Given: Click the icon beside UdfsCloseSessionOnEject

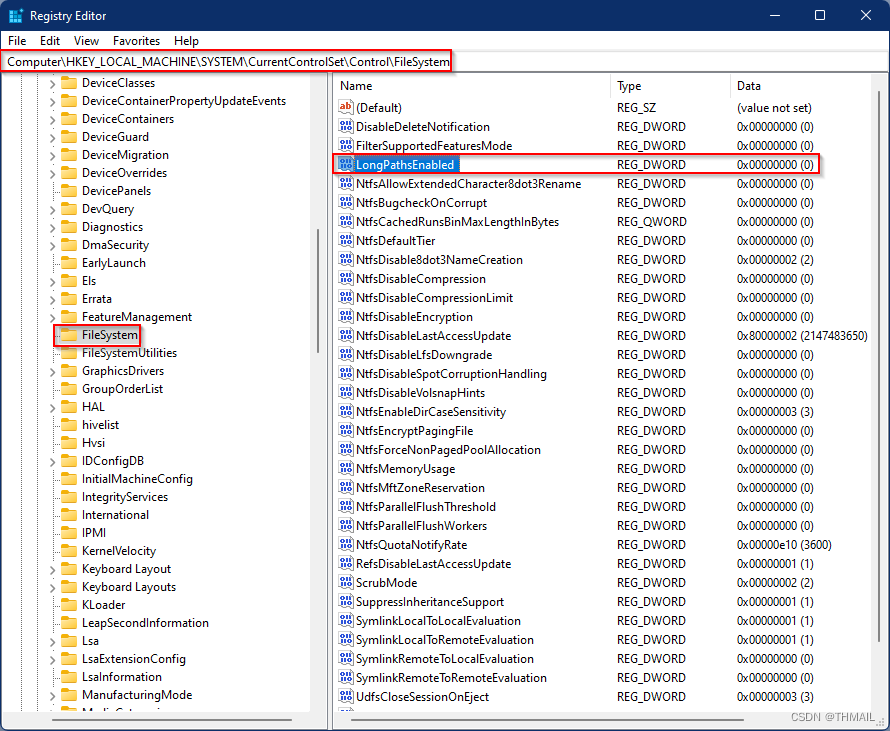Looking at the screenshot, I should click(x=345, y=696).
